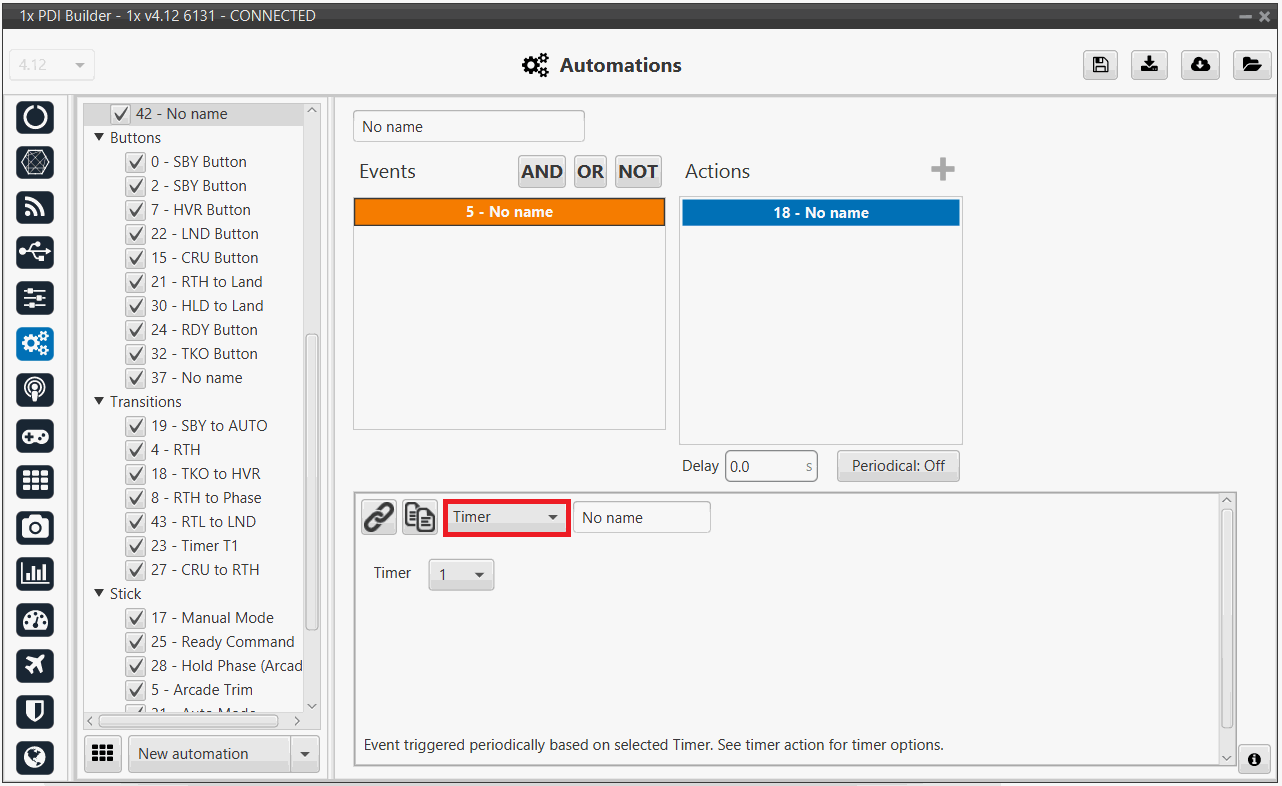Click the AND logic button
The width and height of the screenshot is (1282, 786).
click(x=541, y=172)
